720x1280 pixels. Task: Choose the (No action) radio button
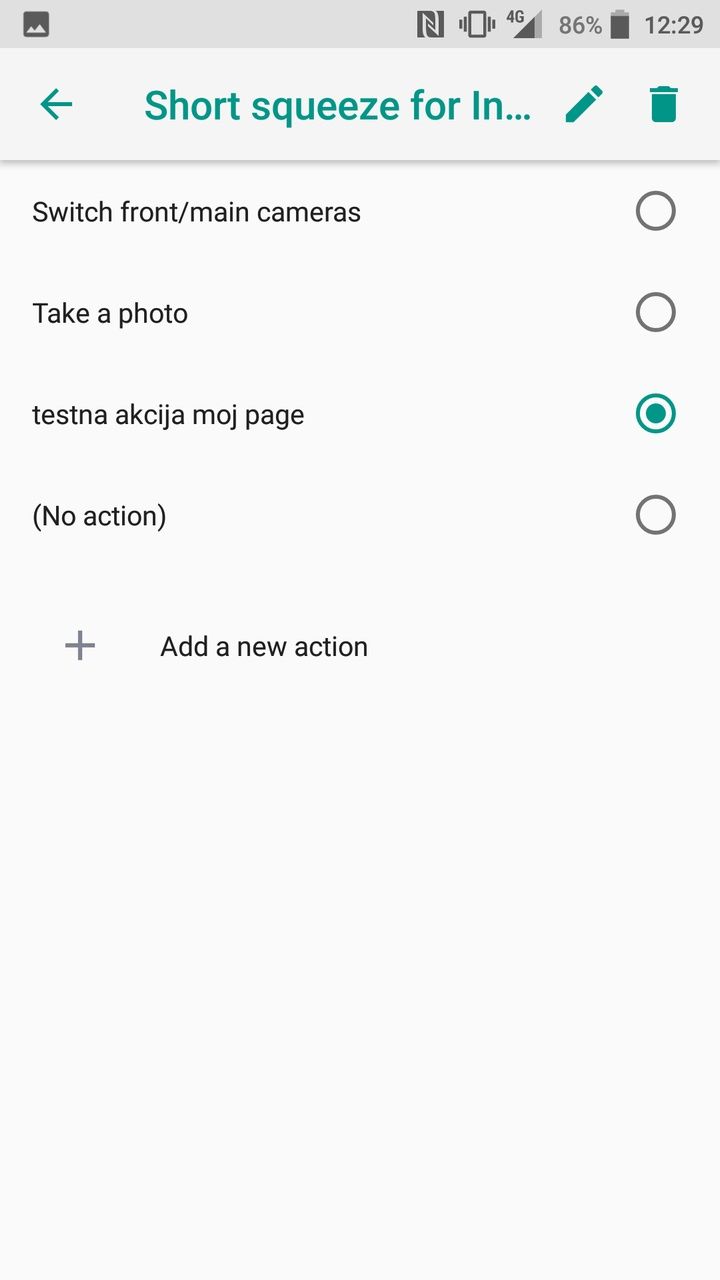pyautogui.click(x=655, y=516)
